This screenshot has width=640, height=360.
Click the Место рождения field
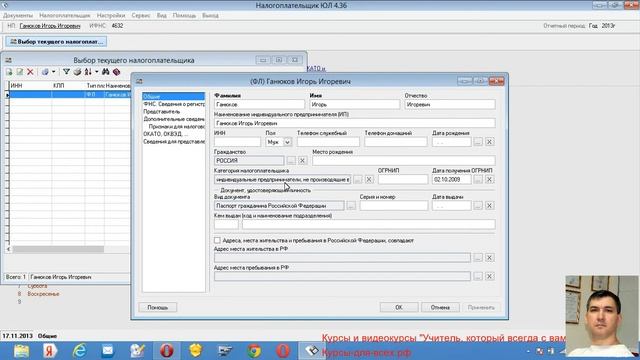(404, 160)
